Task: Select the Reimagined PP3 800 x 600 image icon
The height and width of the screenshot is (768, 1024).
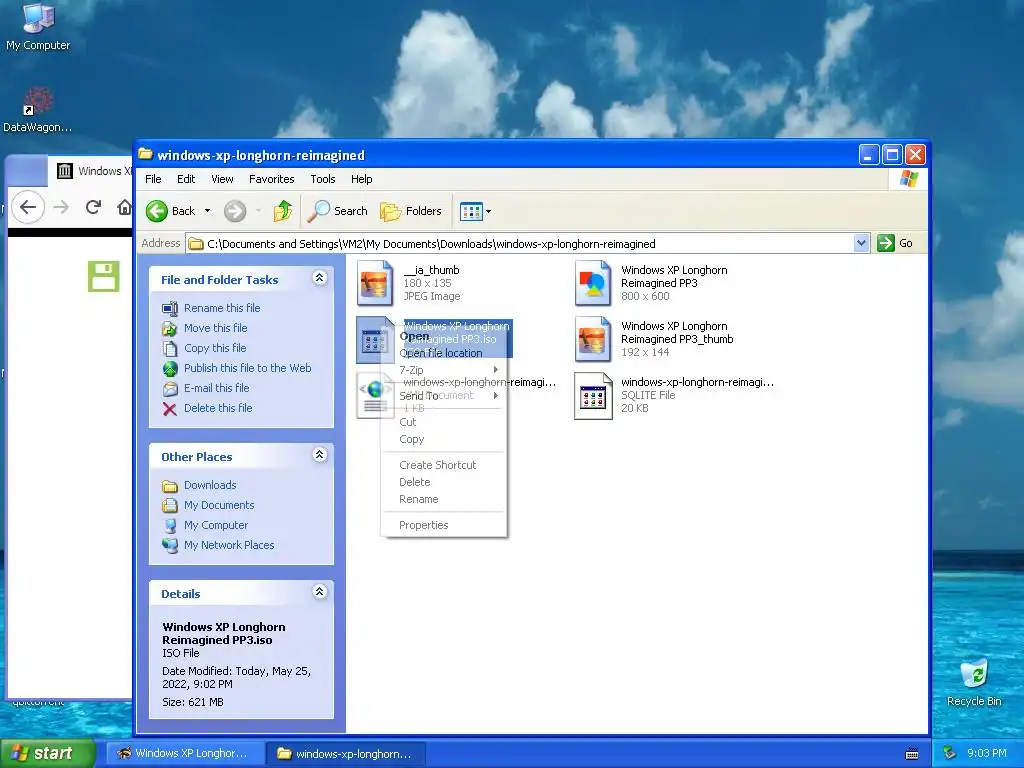Action: tap(593, 283)
